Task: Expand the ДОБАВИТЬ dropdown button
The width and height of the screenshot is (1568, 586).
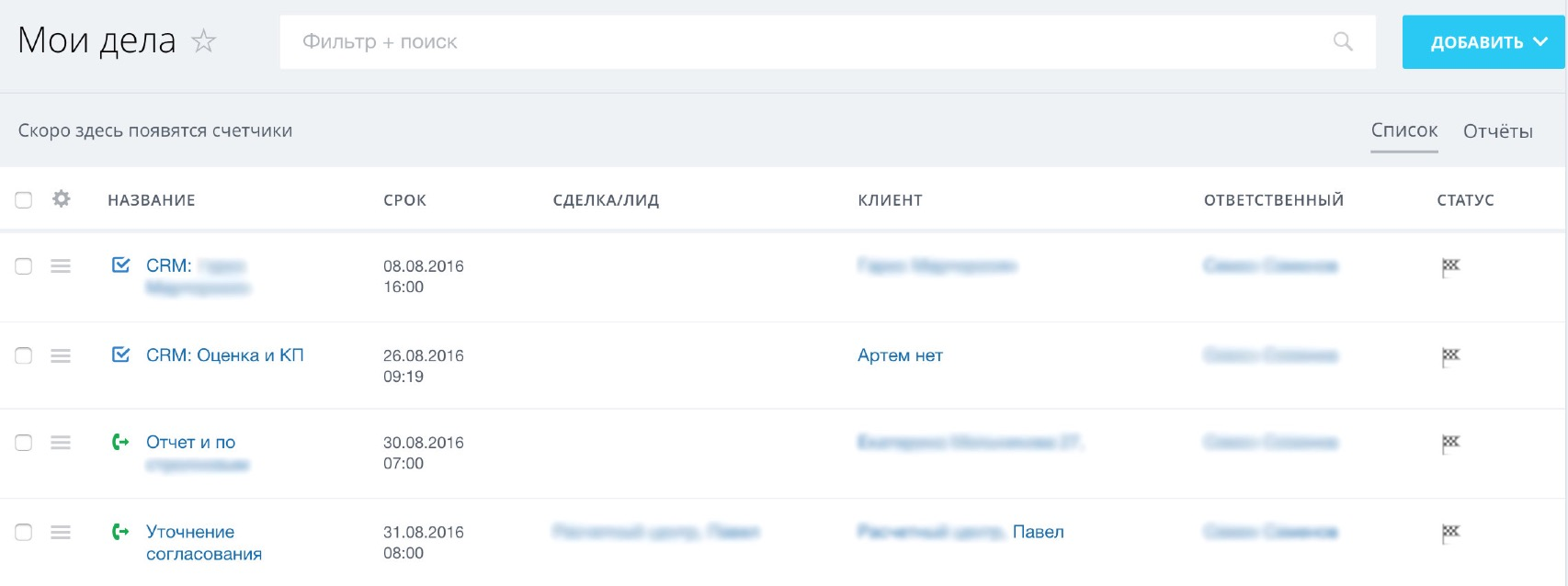Action: pyautogui.click(x=1483, y=42)
